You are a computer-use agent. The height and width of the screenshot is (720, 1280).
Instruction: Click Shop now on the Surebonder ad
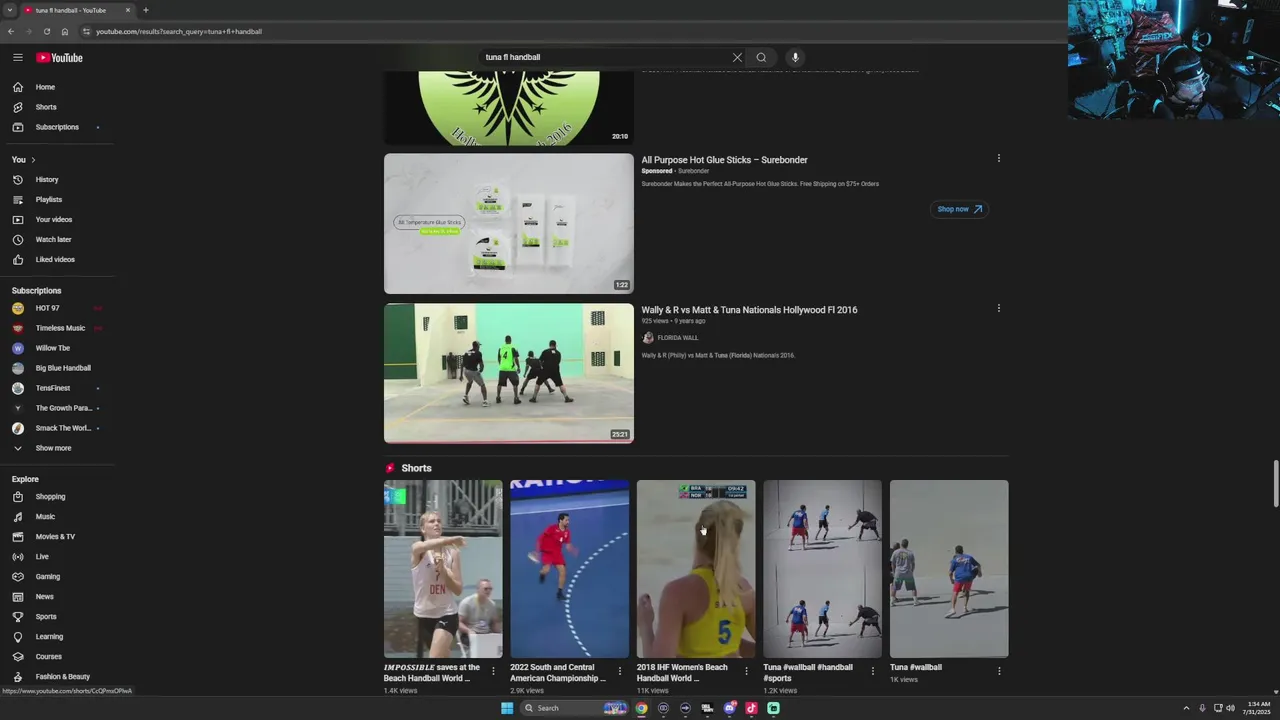pos(959,209)
